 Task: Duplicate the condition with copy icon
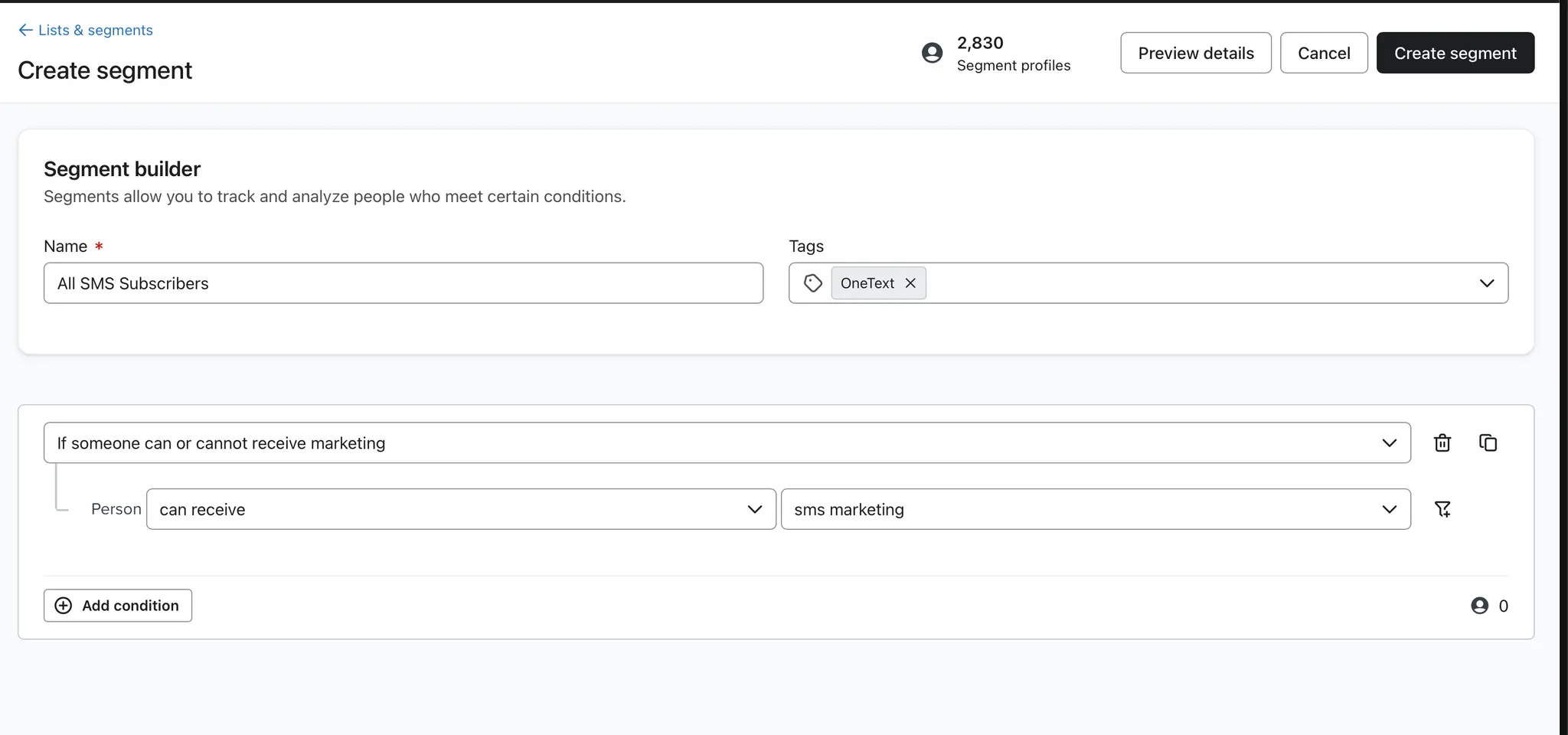point(1488,443)
